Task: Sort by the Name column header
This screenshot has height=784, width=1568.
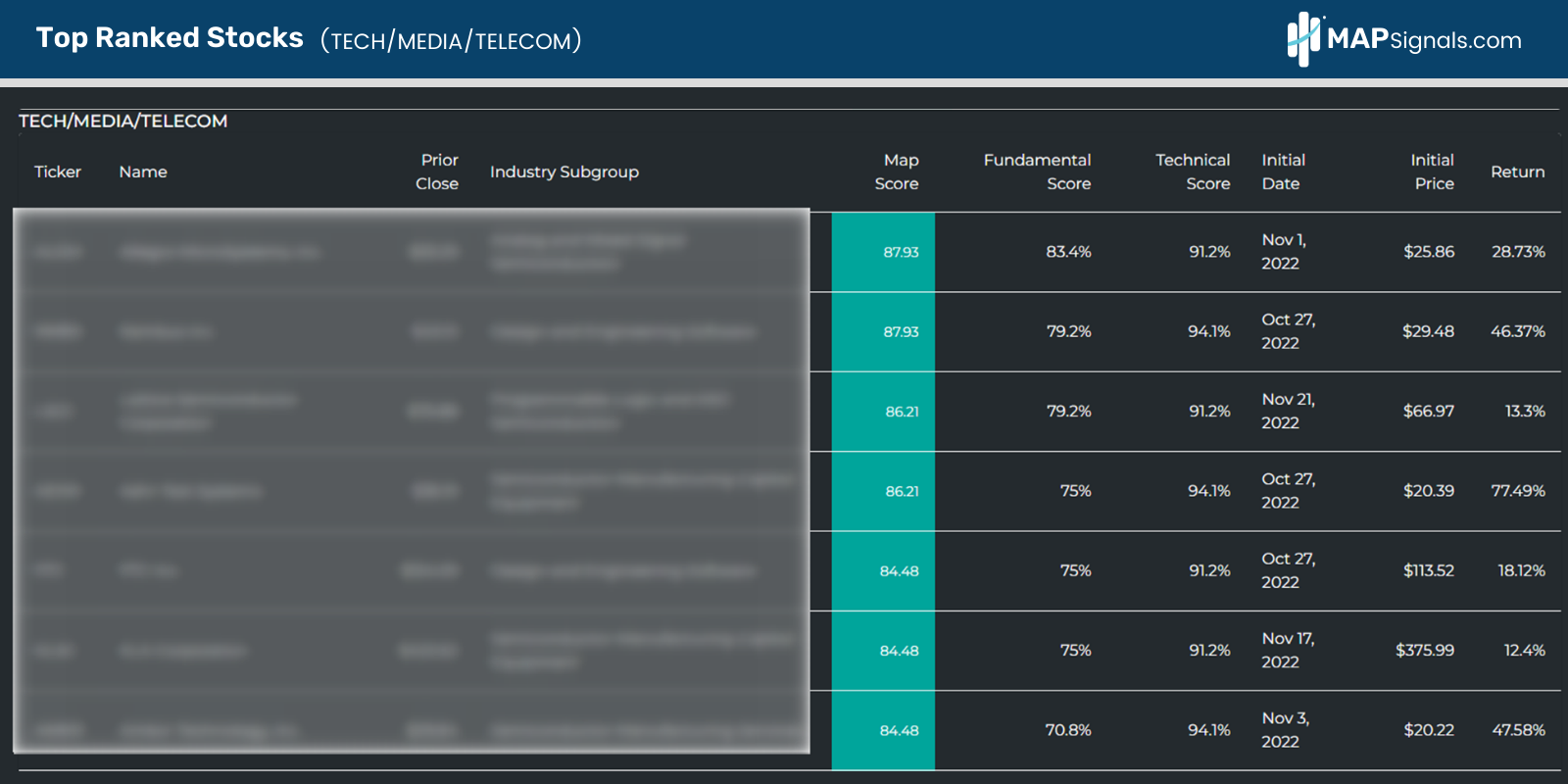Action: pos(143,171)
